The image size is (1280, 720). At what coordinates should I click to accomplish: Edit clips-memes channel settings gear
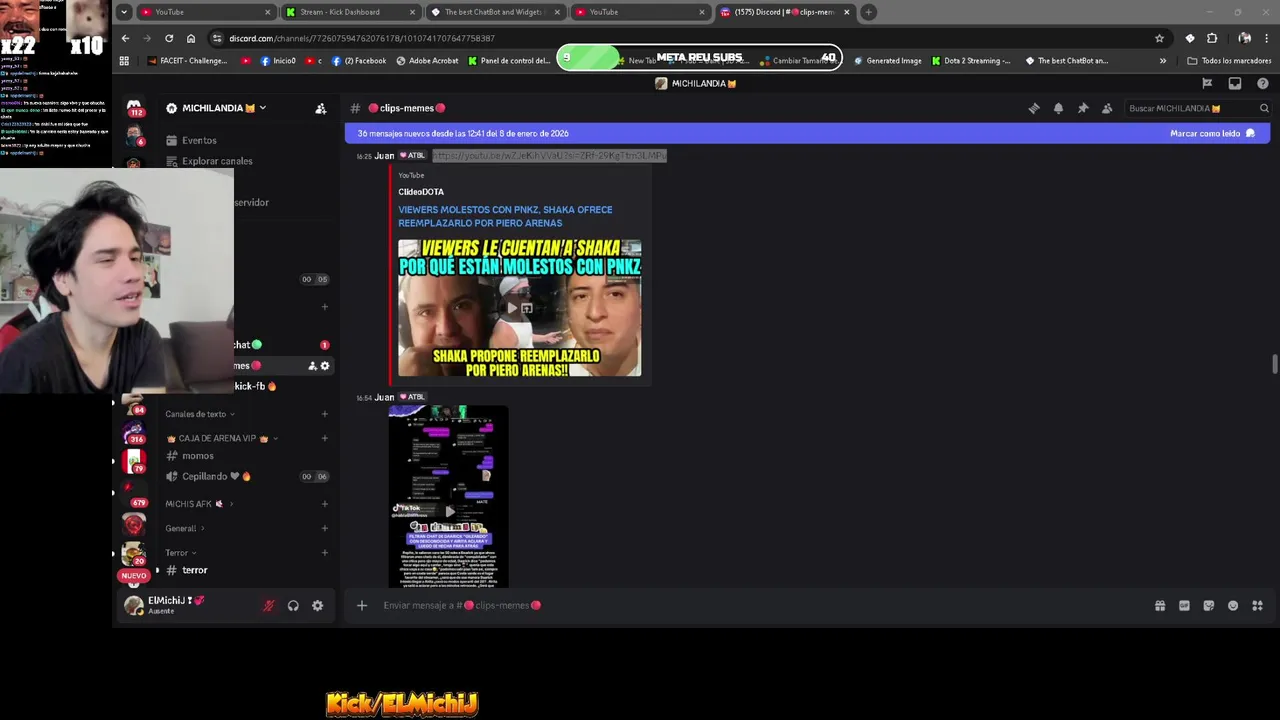click(325, 366)
